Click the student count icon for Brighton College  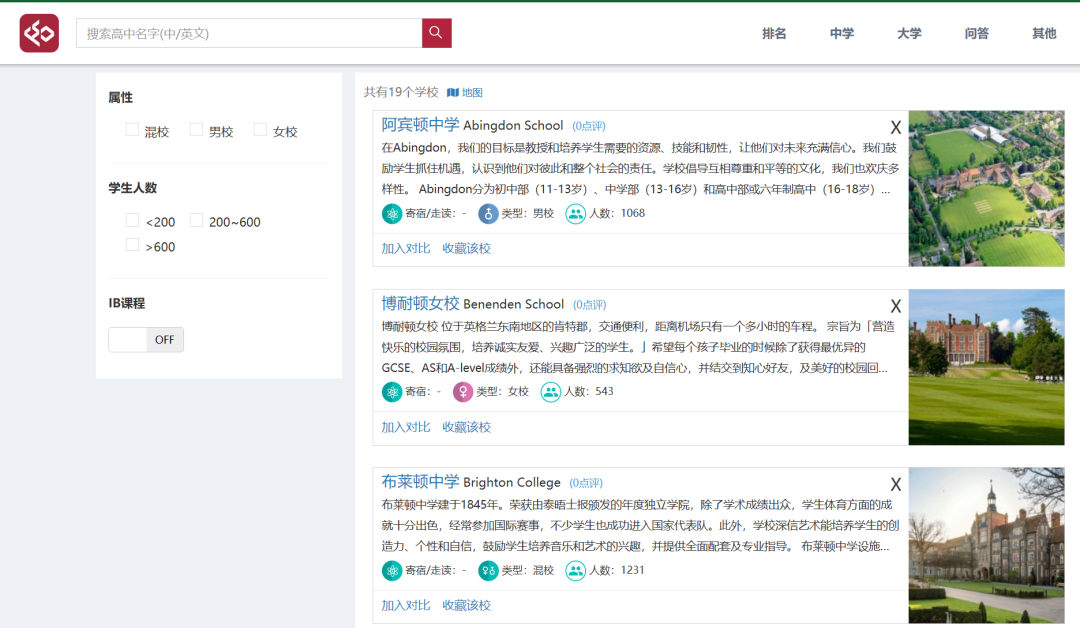[575, 570]
